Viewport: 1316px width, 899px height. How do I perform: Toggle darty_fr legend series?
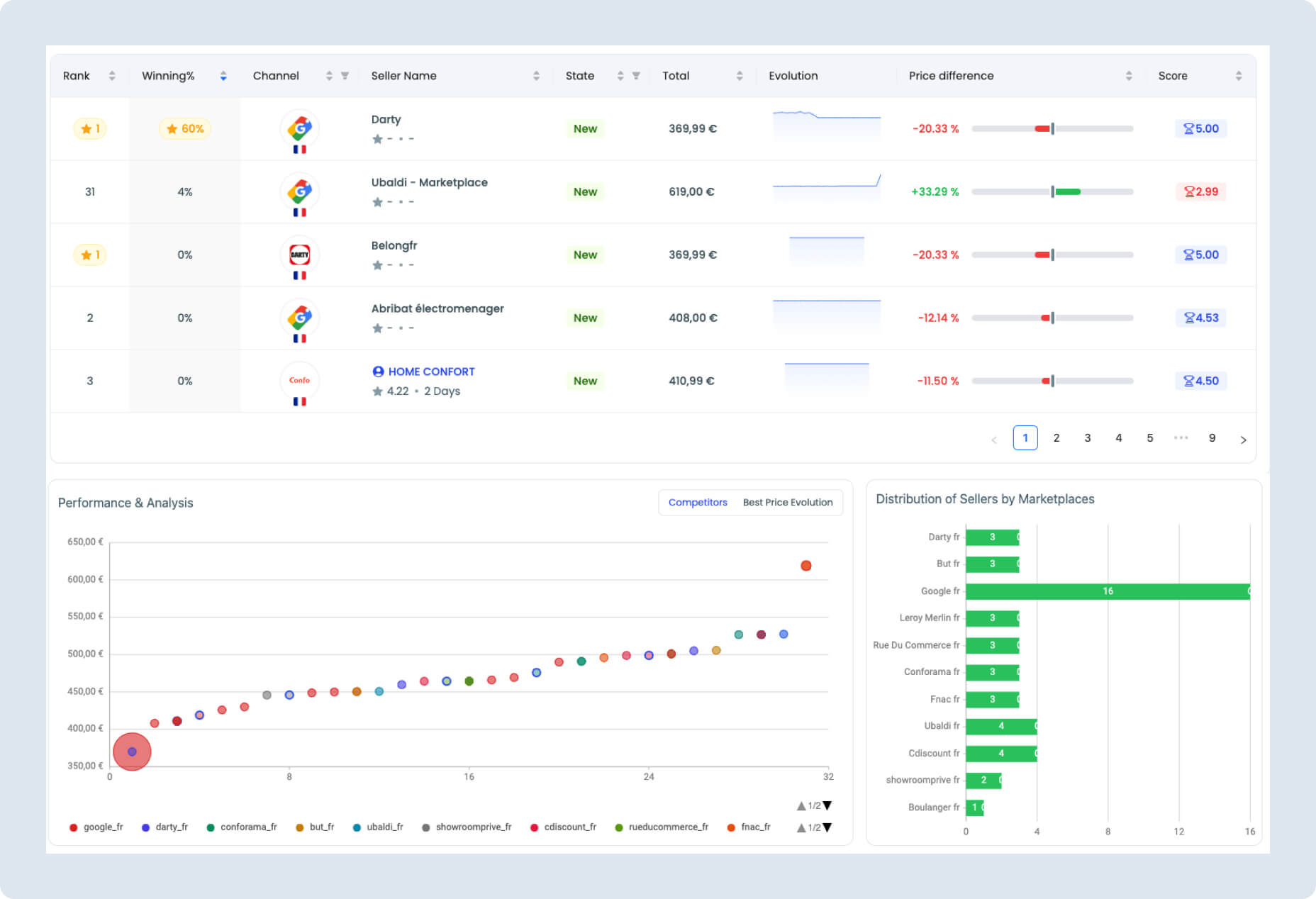pos(165,827)
